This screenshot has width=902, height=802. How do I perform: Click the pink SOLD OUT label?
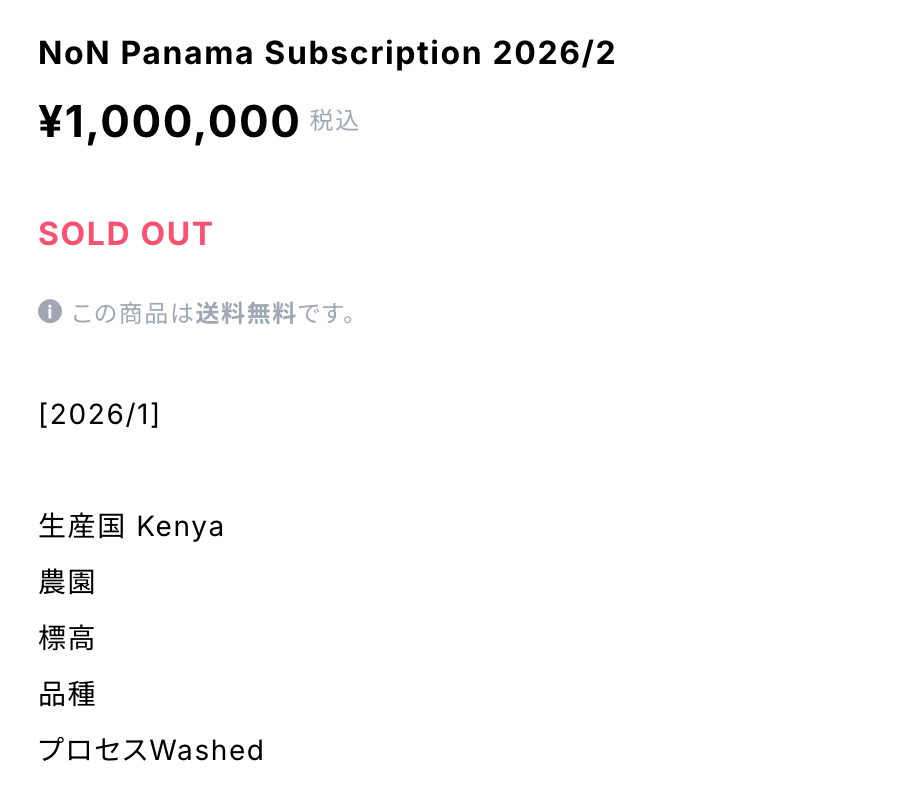tap(126, 234)
